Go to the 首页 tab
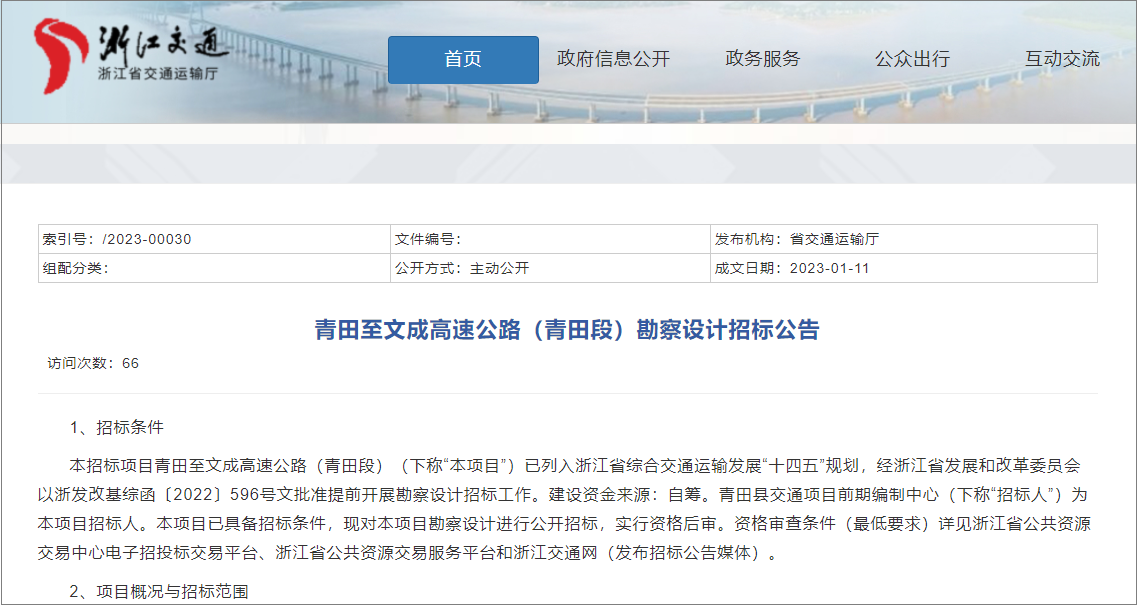This screenshot has width=1137, height=605. (x=463, y=59)
